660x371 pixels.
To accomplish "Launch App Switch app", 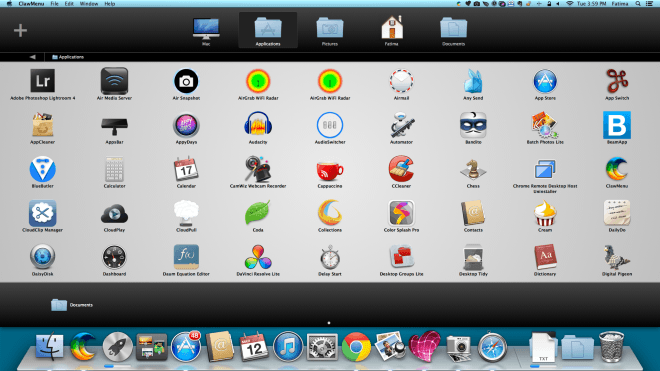I will (617, 81).
